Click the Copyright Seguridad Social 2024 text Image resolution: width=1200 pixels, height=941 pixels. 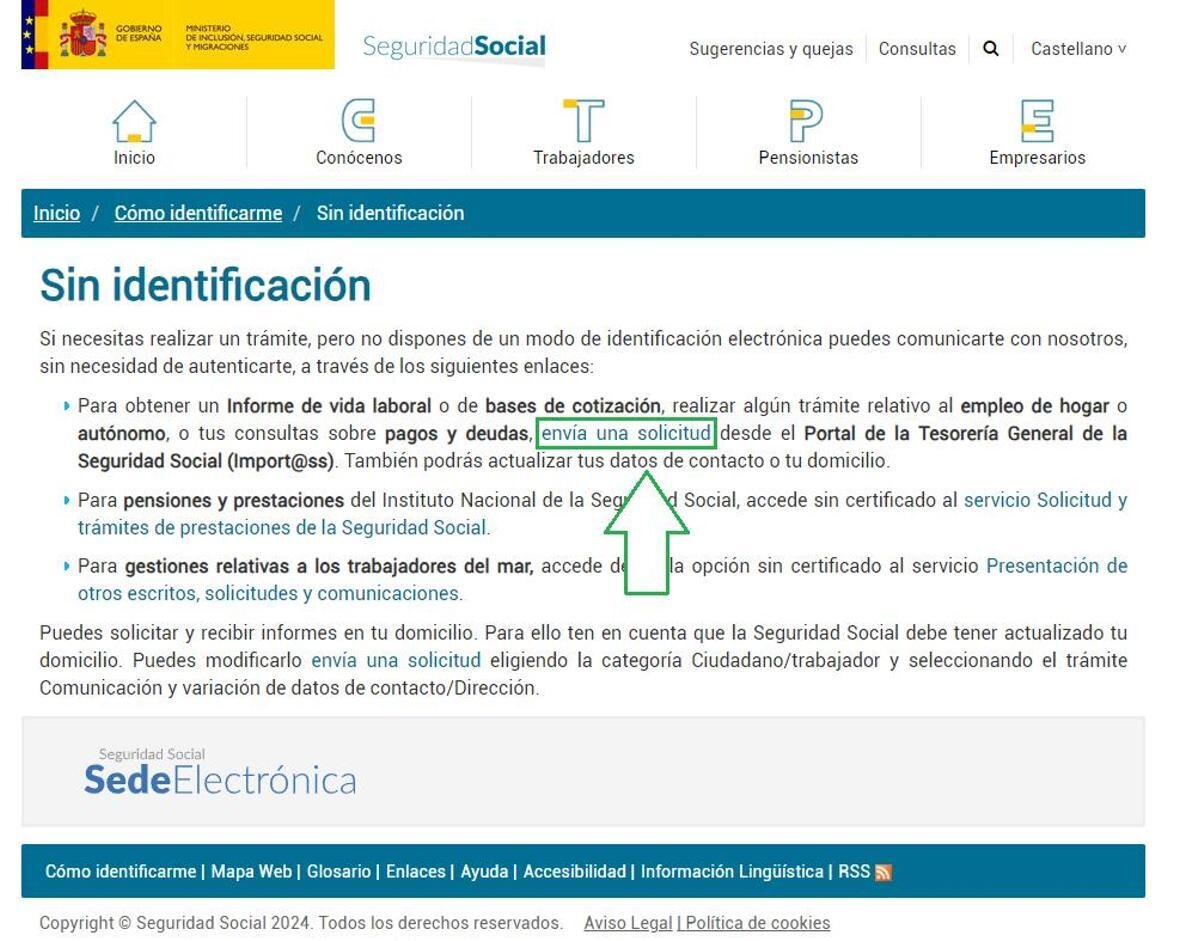(301, 922)
